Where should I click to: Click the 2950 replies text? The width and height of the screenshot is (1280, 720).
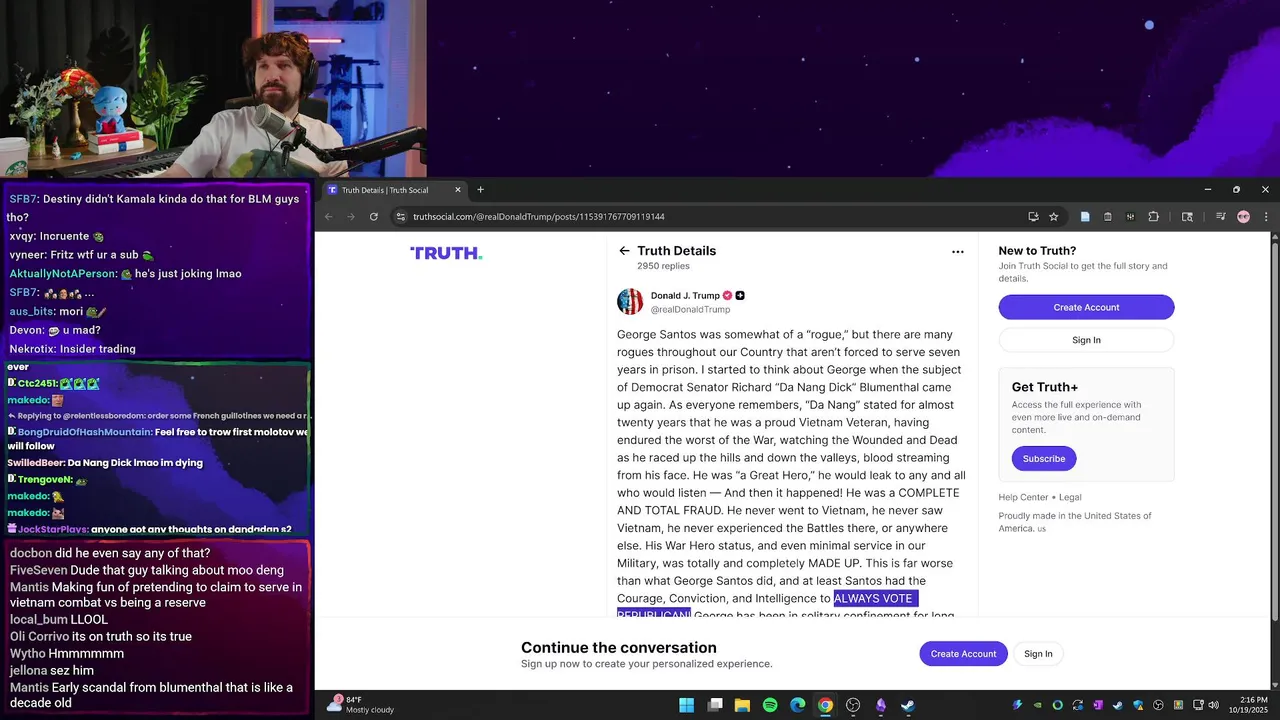(663, 266)
